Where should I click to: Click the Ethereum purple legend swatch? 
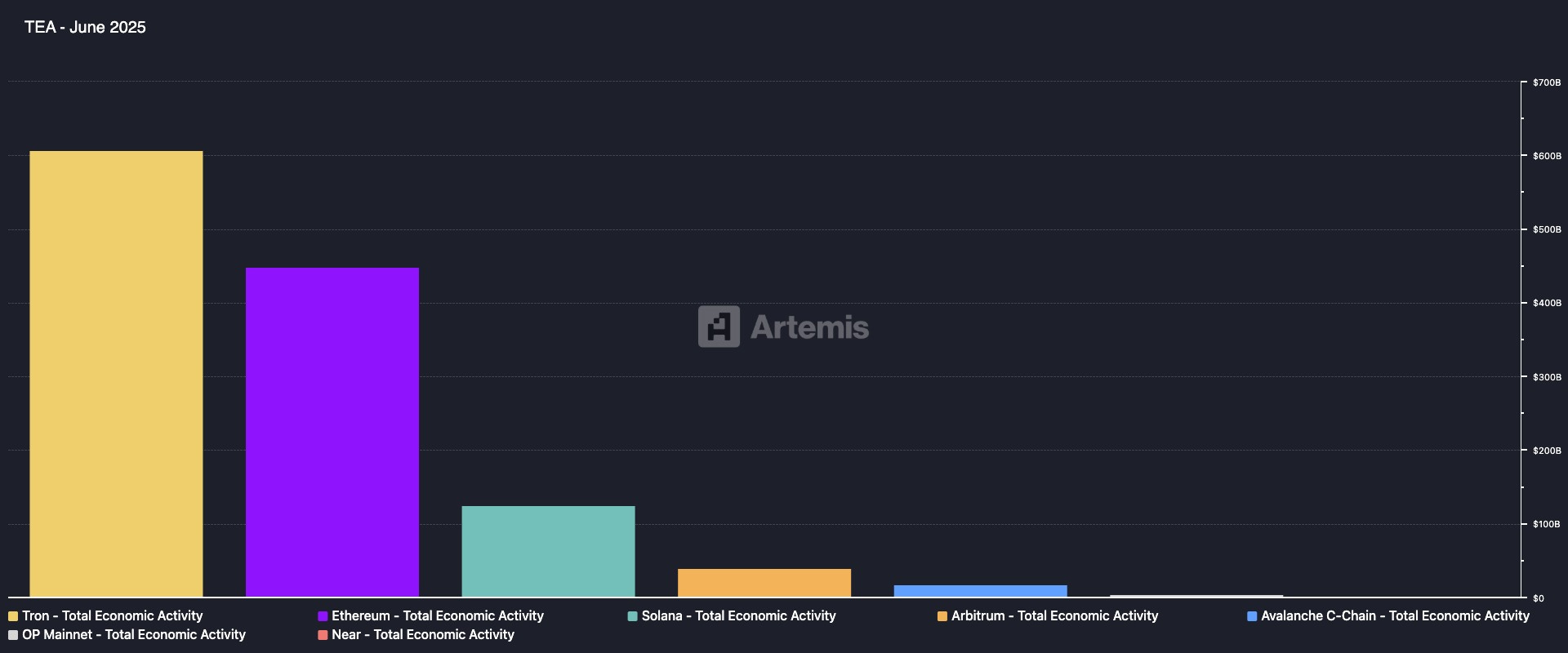click(x=323, y=616)
